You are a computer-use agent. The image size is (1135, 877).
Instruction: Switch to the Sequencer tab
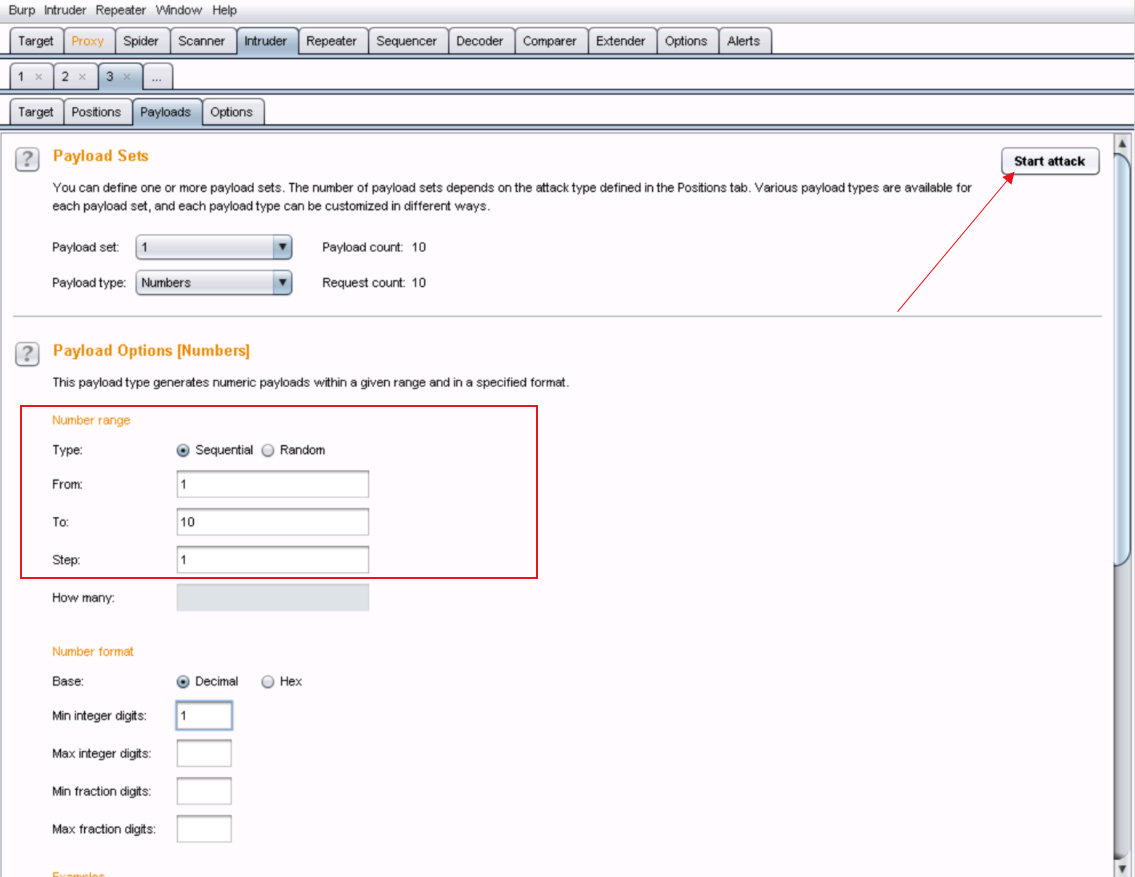click(x=407, y=41)
